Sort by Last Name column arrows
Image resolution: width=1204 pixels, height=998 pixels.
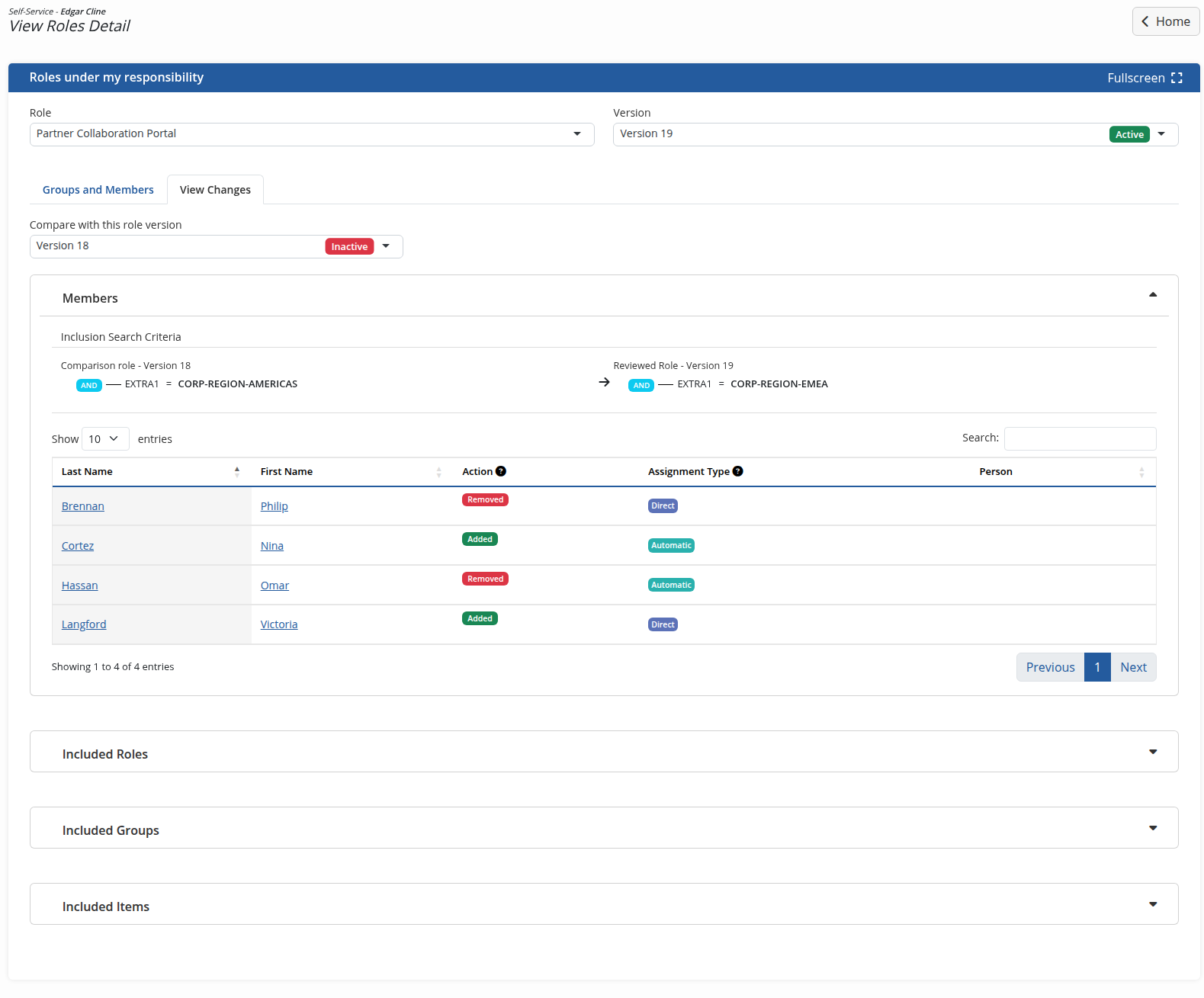[x=237, y=472]
